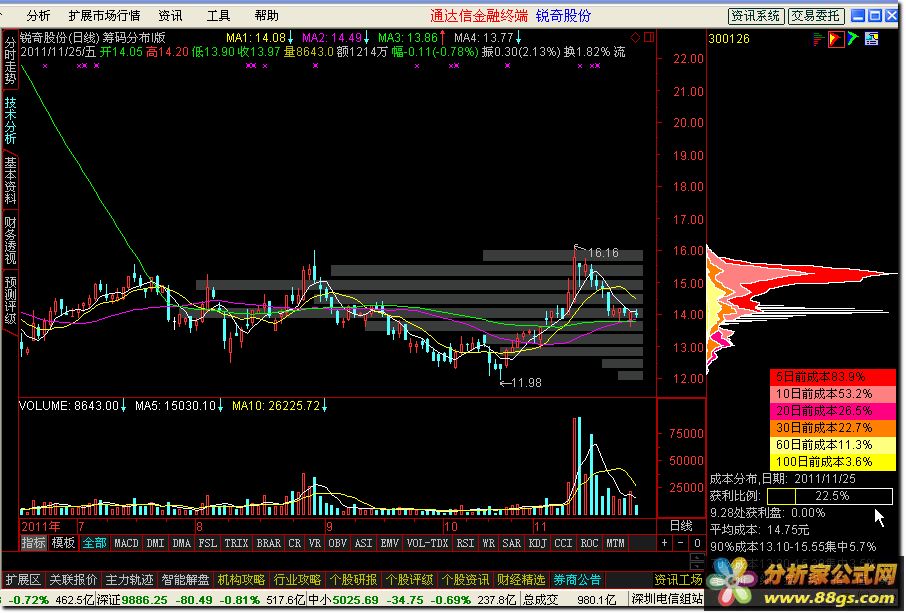This screenshot has width=906, height=613.
Task: Click the minus button beside indicator tabs
Action: click(681, 544)
